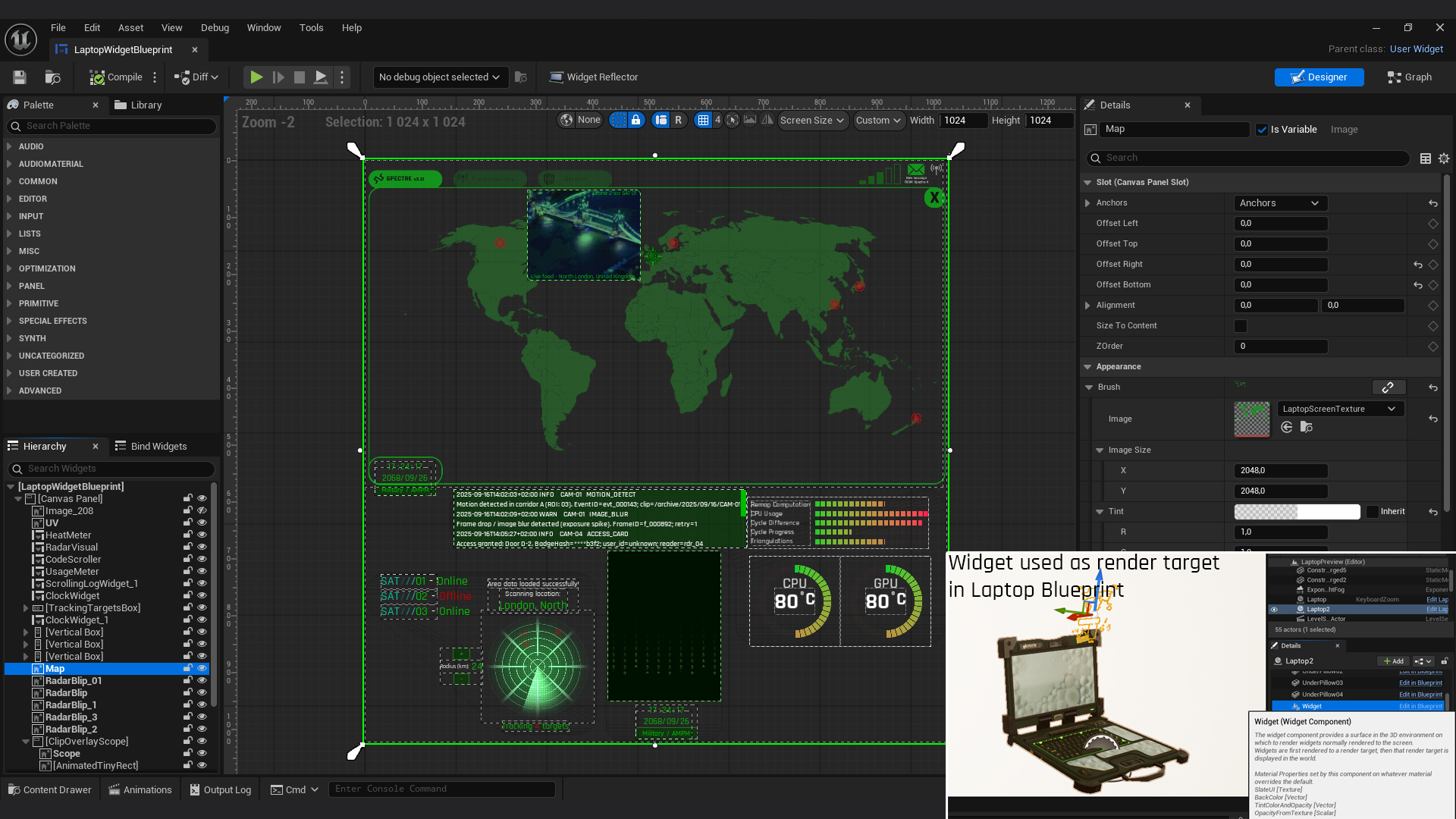Click the Tint color swatch
The image size is (1456, 819).
click(1296, 512)
